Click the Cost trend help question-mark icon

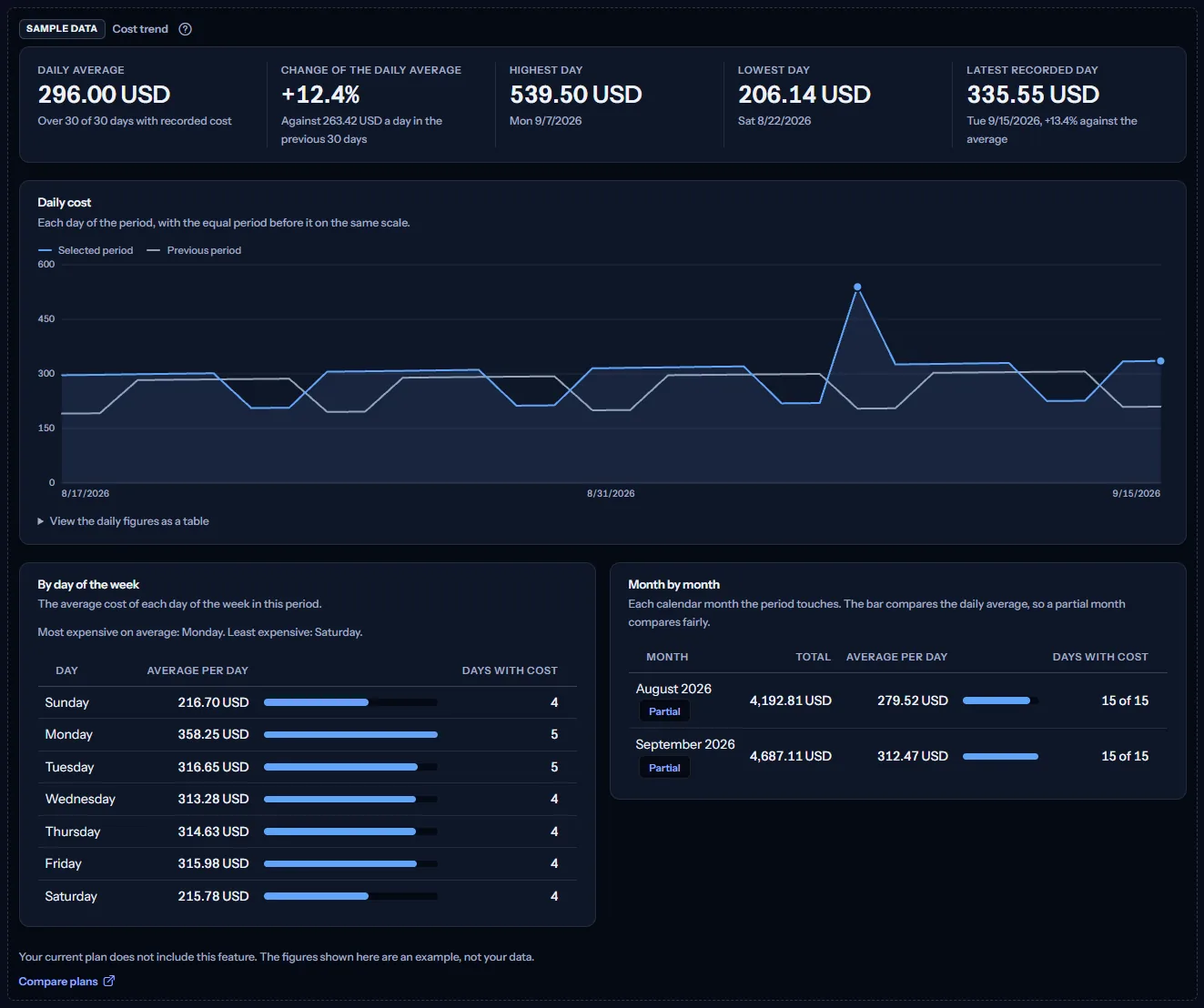[185, 29]
